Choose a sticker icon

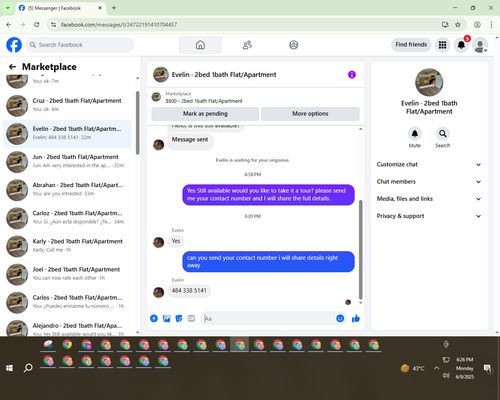coord(179,318)
